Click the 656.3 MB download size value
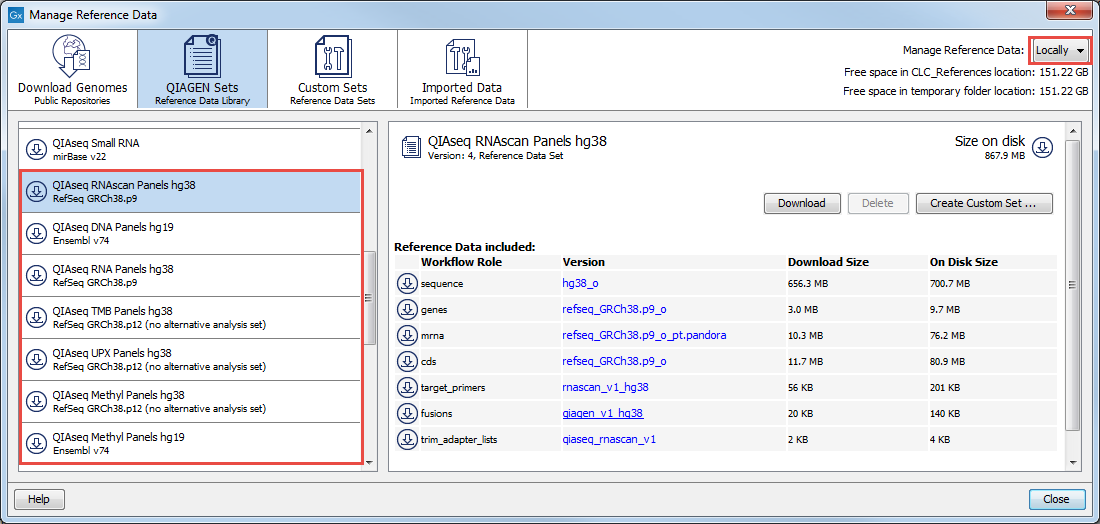Viewport: 1100px width, 524px height. point(808,284)
